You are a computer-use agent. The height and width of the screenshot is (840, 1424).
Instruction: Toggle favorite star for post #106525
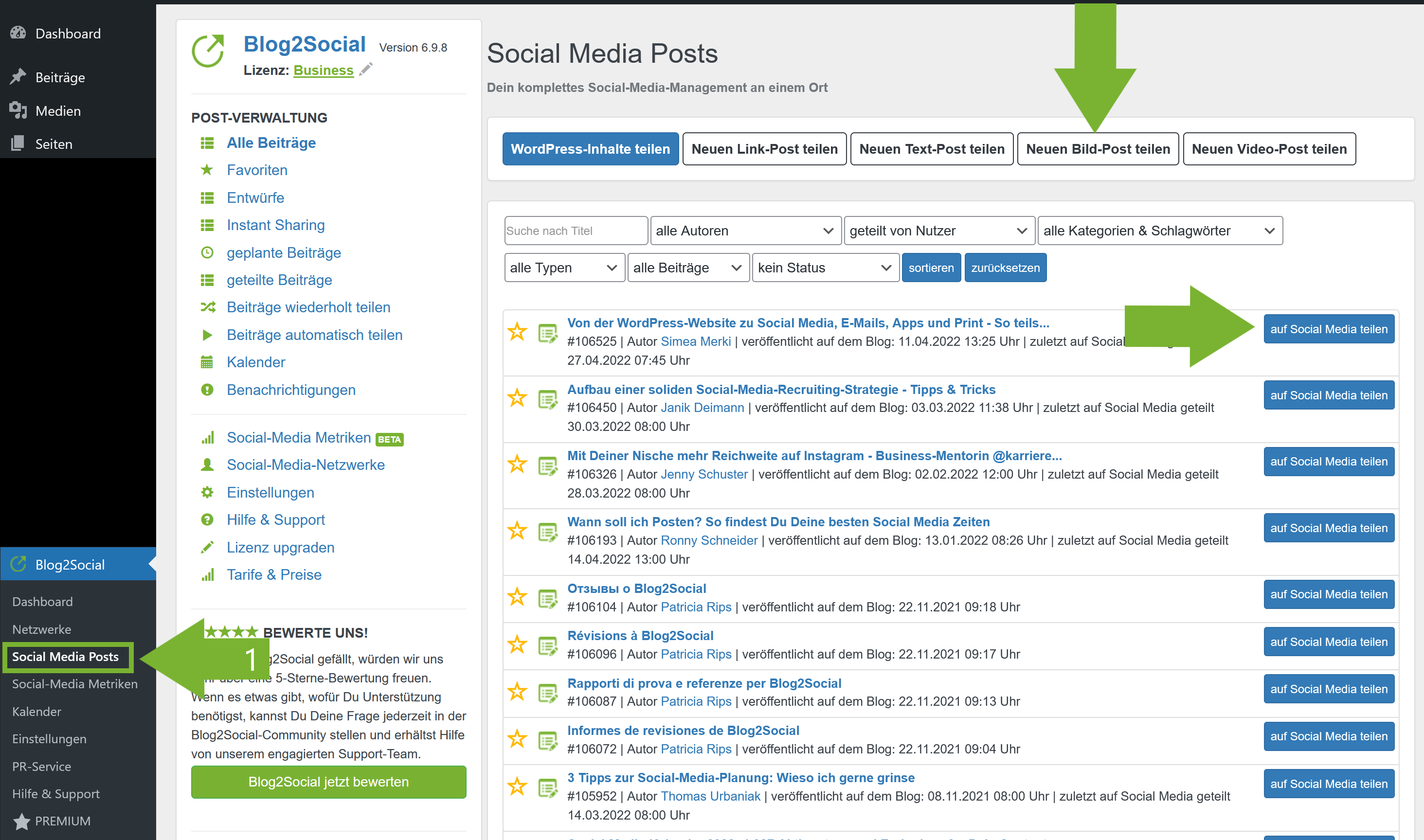point(517,332)
